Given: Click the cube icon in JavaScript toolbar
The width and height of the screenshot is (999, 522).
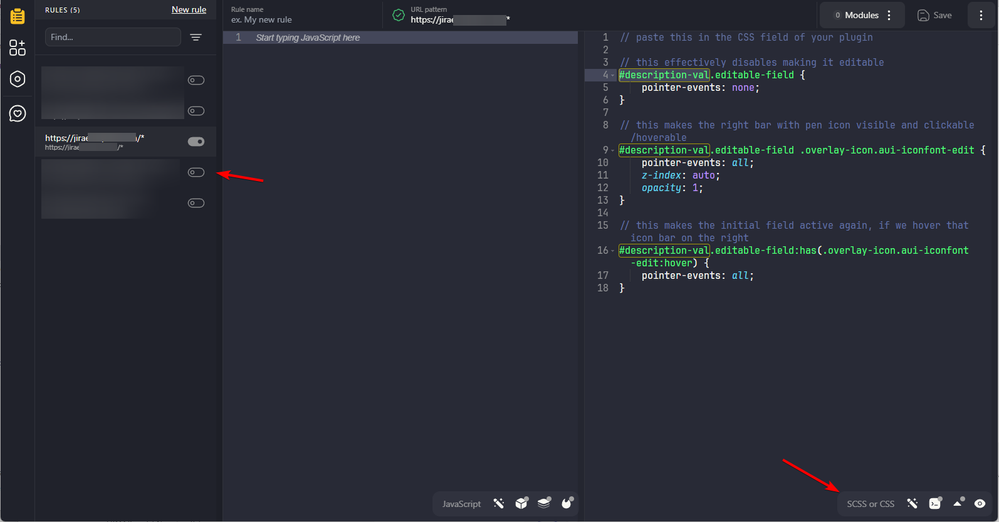Looking at the screenshot, I should pyautogui.click(x=522, y=503).
